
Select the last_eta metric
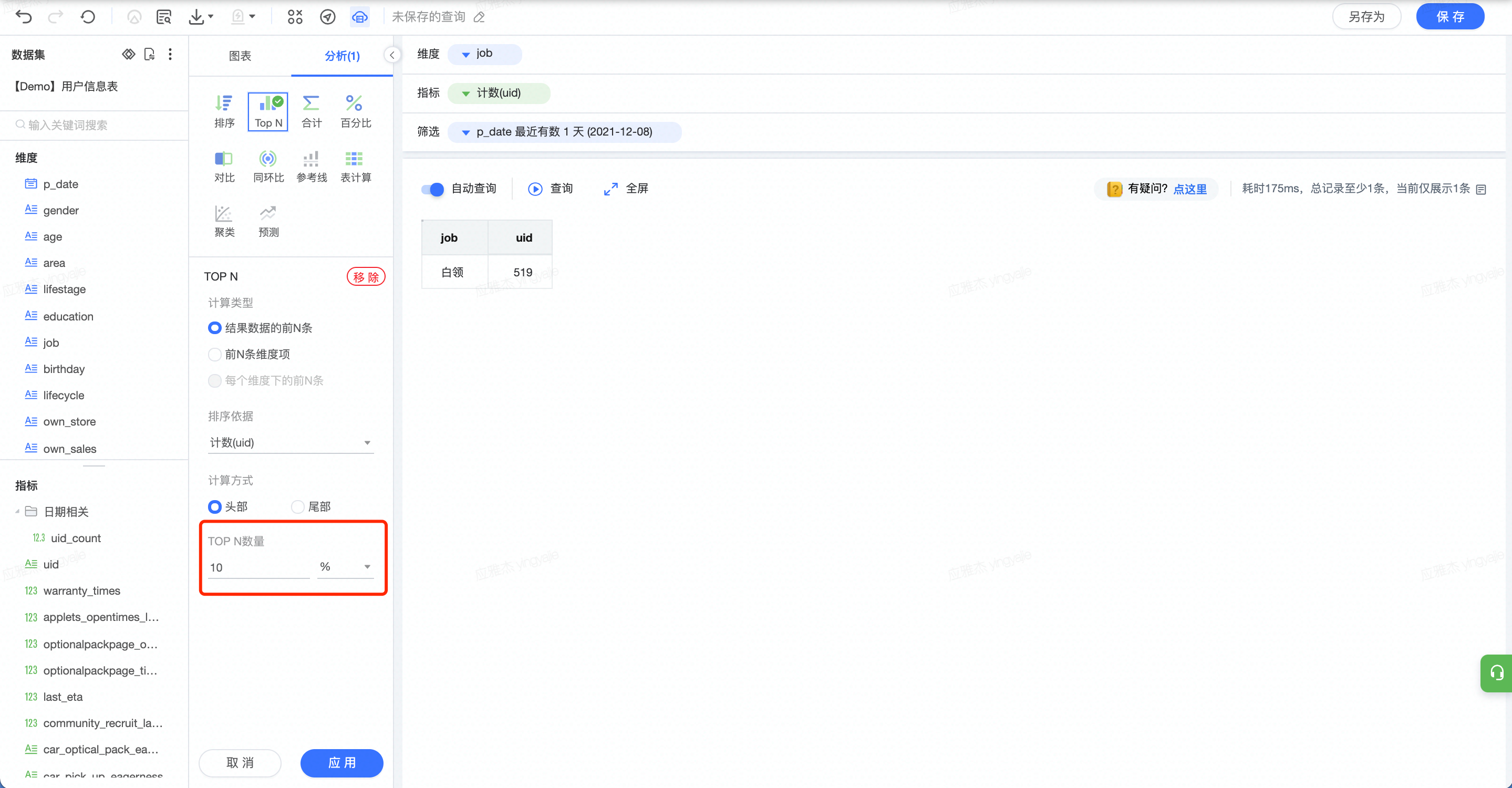(63, 697)
